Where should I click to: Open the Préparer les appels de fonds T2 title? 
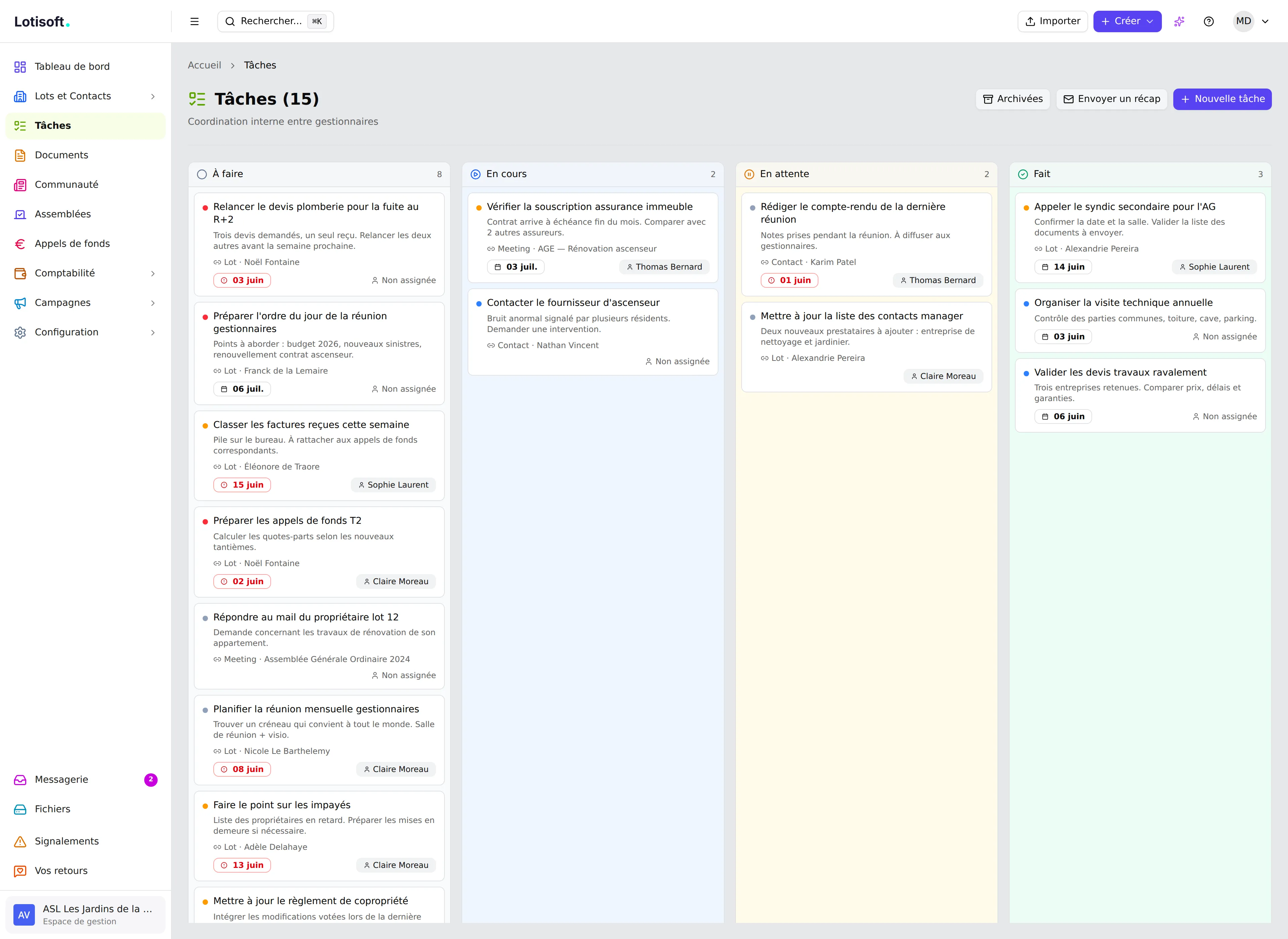[287, 521]
